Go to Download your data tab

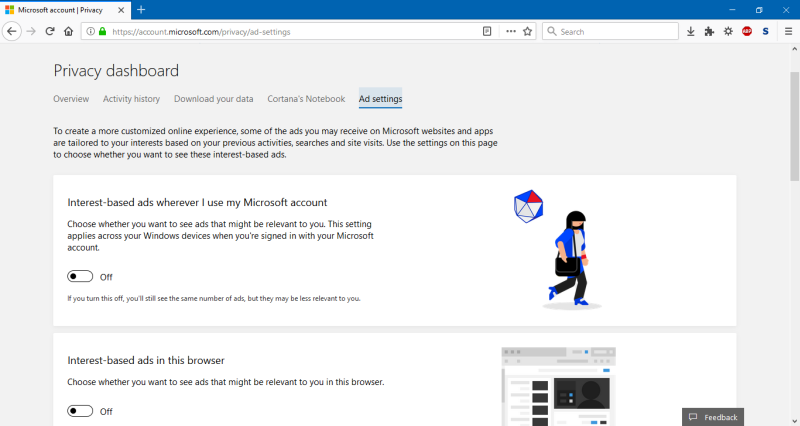(213, 99)
